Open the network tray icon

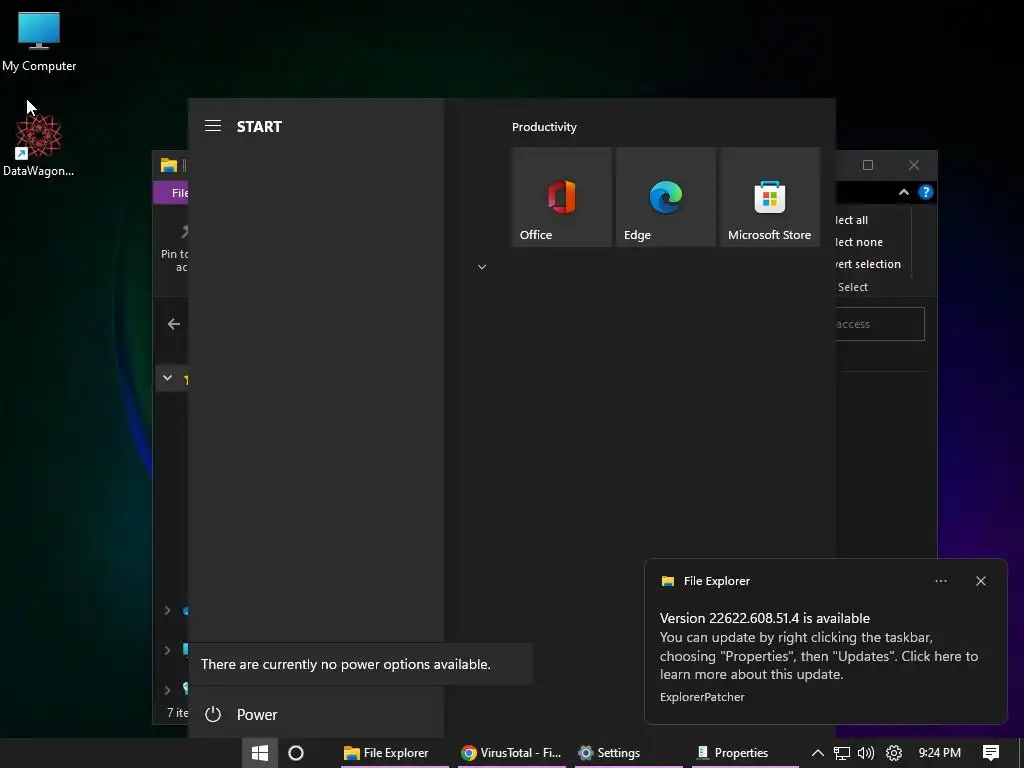[842, 753]
